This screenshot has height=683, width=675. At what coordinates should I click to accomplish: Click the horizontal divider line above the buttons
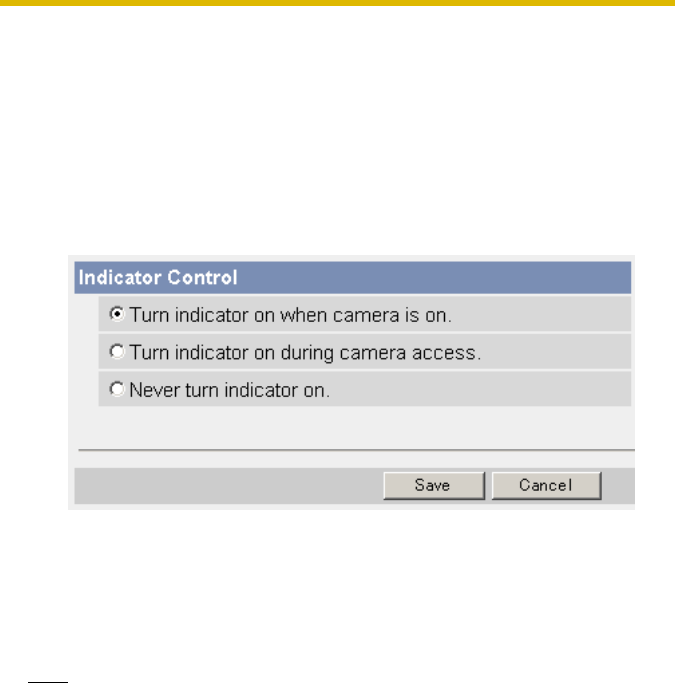click(x=356, y=450)
